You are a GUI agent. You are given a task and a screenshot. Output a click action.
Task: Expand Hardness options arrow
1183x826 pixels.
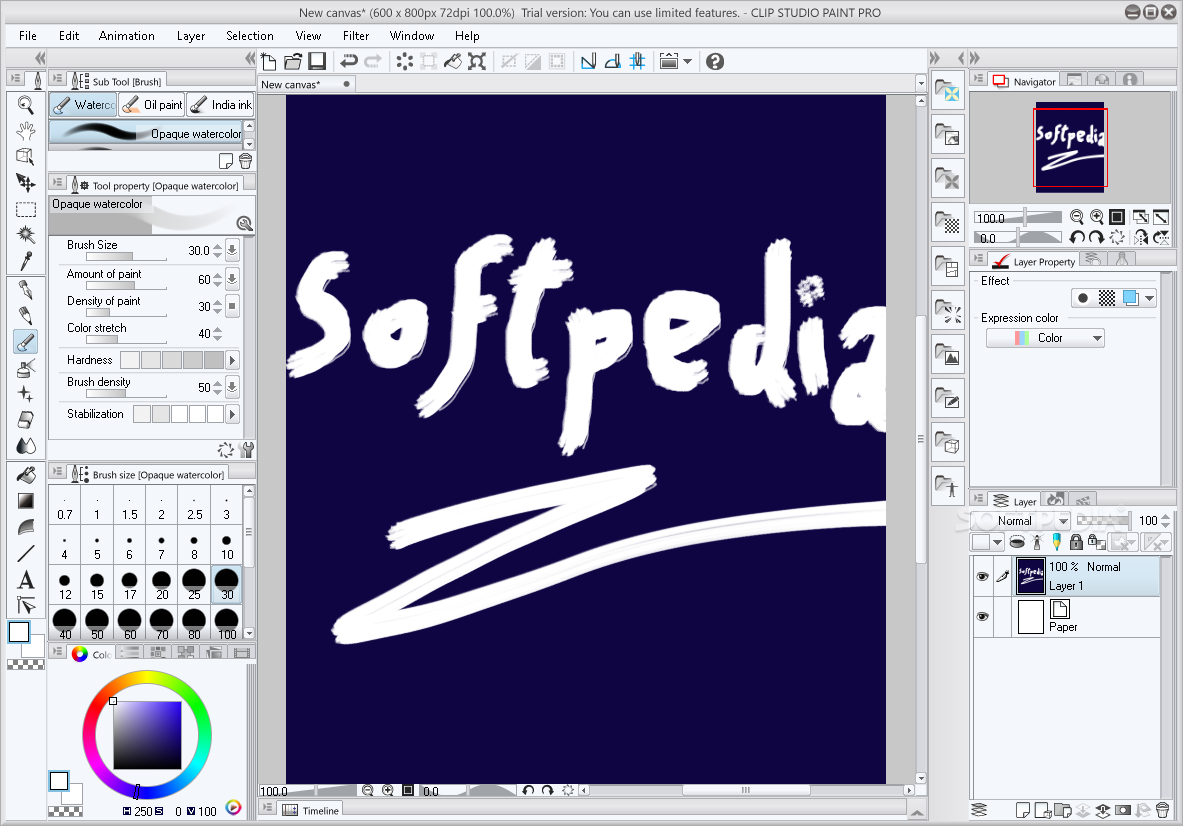point(232,360)
